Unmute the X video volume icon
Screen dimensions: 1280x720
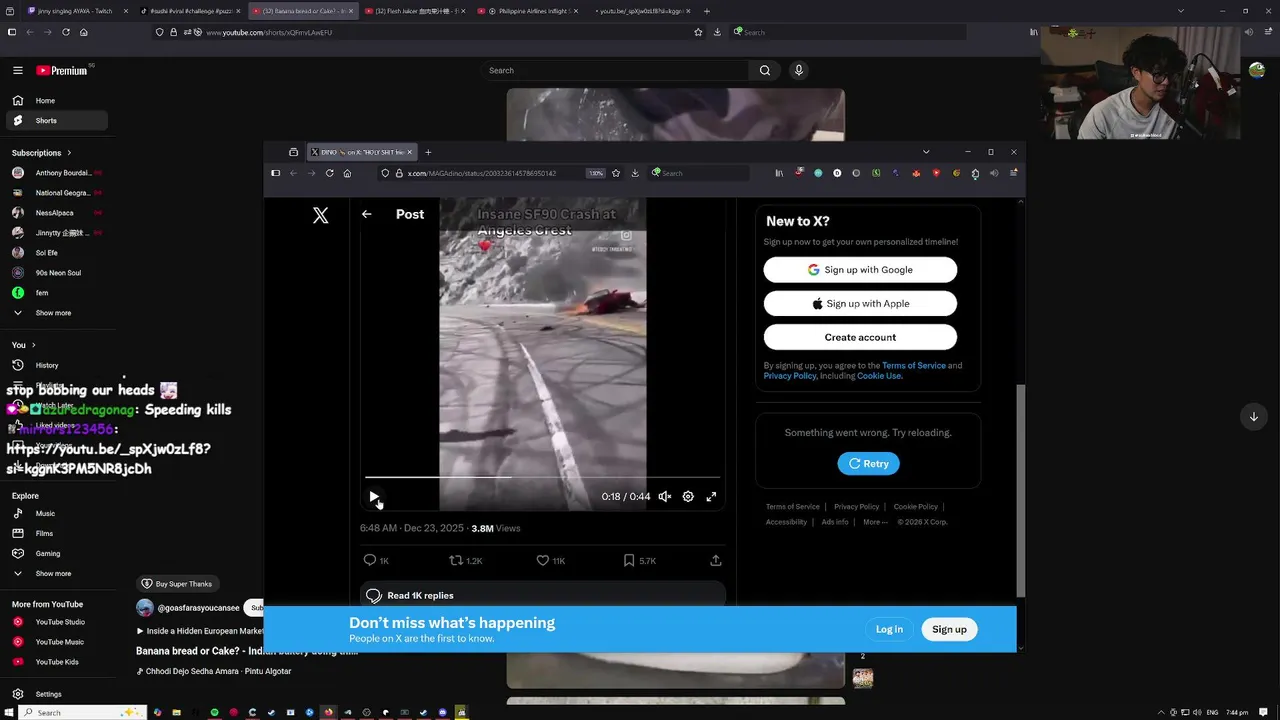point(664,496)
